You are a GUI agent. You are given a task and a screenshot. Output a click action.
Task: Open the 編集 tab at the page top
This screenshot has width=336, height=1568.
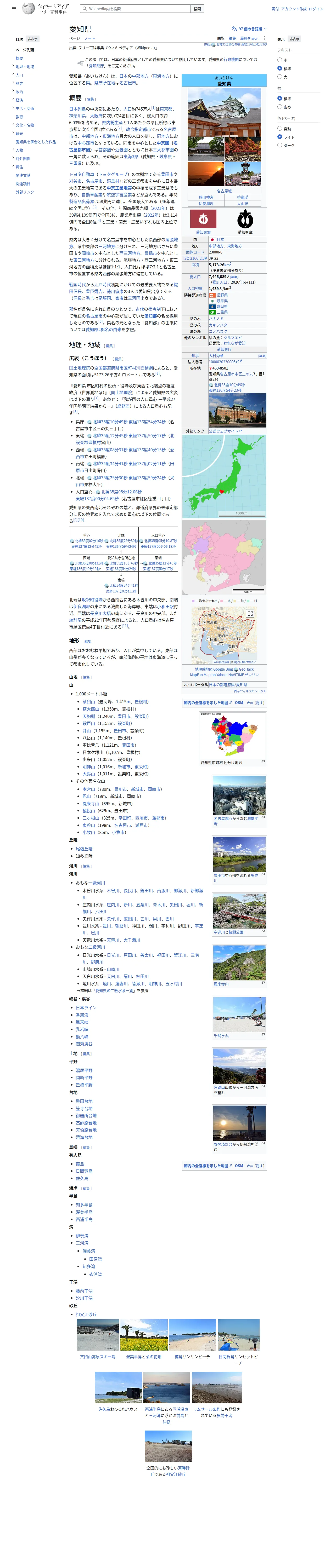[x=232, y=38]
